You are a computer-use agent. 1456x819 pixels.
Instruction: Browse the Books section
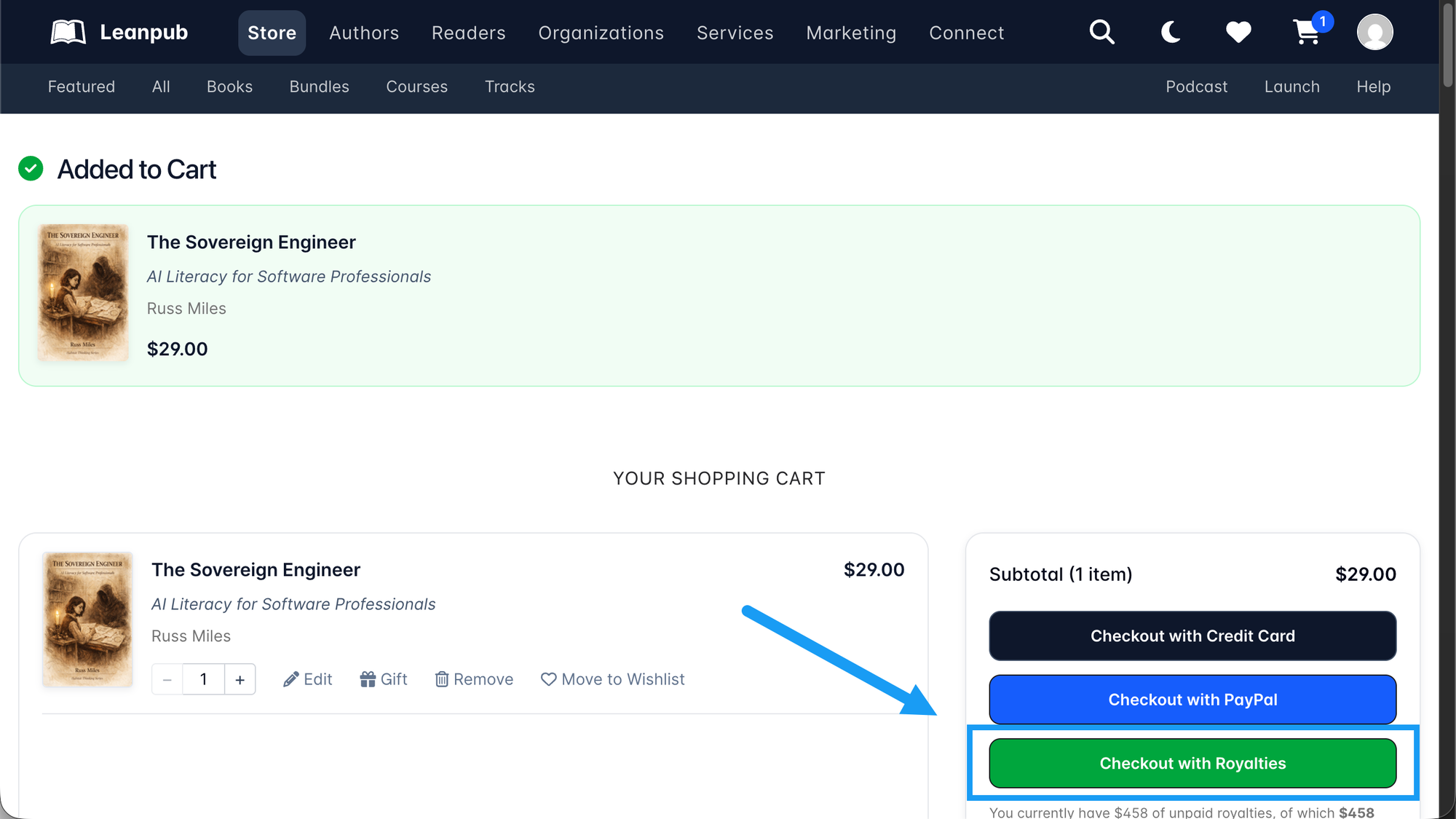coord(229,87)
